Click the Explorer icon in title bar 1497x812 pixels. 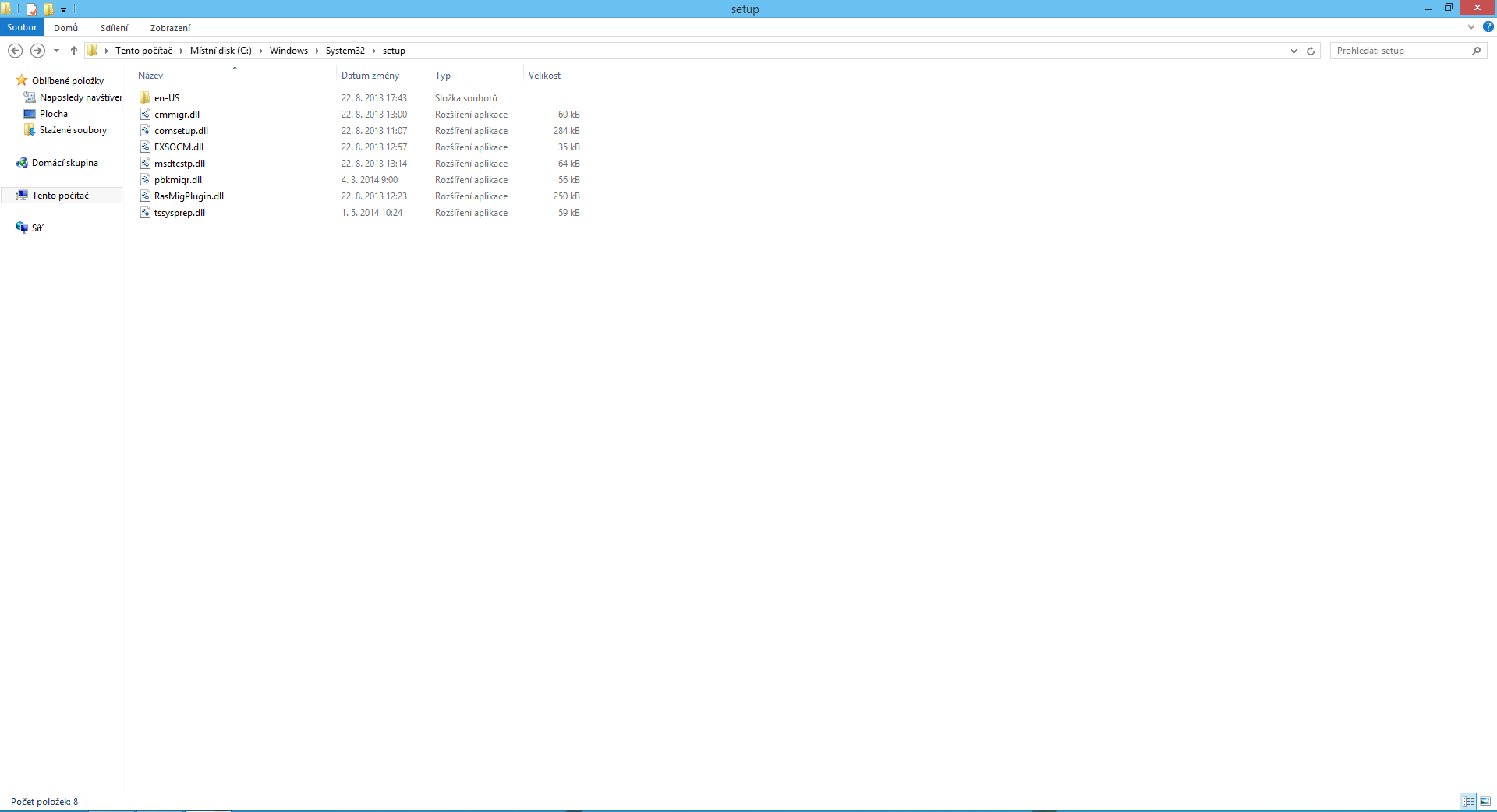click(6, 9)
